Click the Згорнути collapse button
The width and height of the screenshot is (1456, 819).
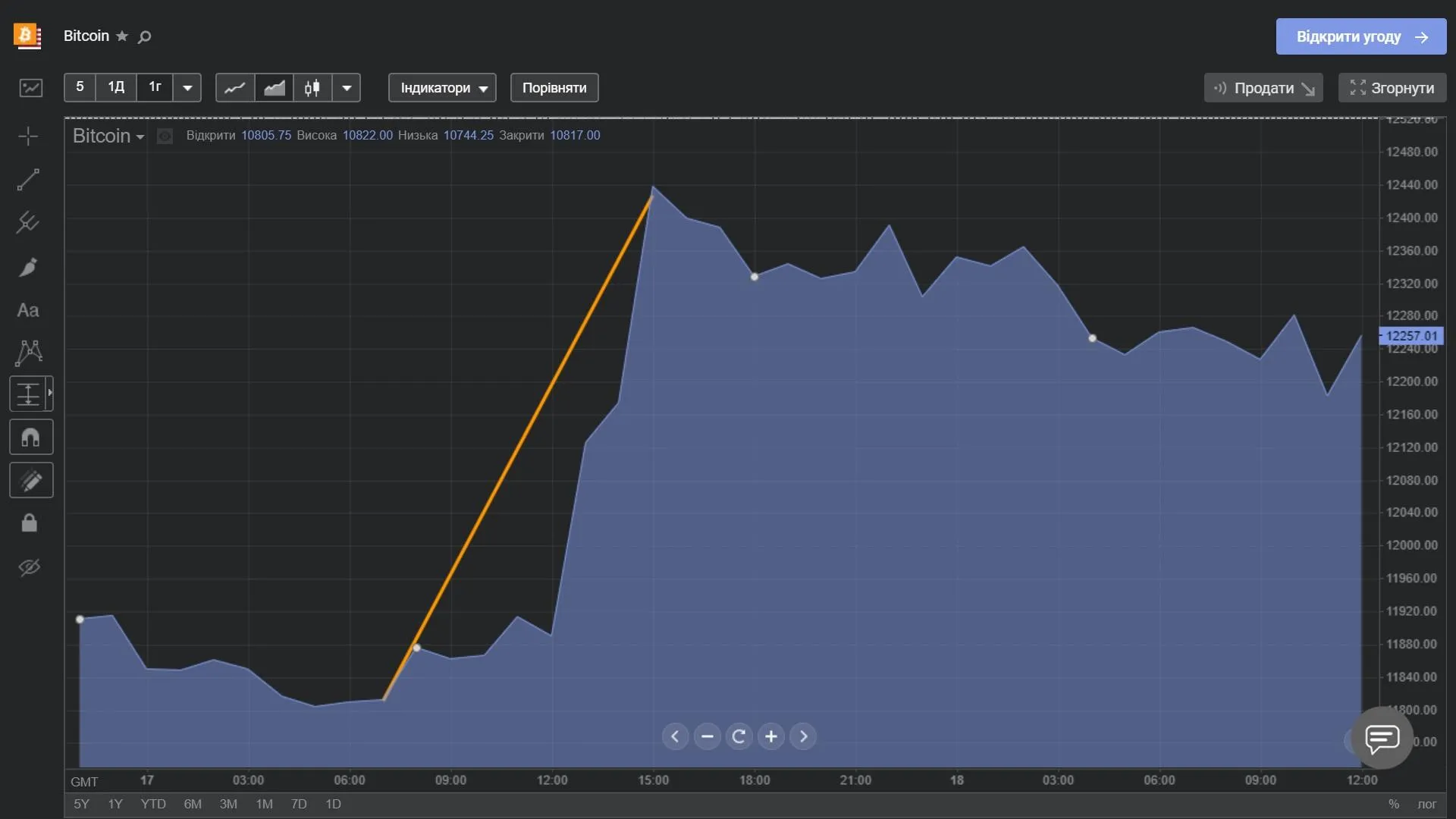[x=1392, y=88]
